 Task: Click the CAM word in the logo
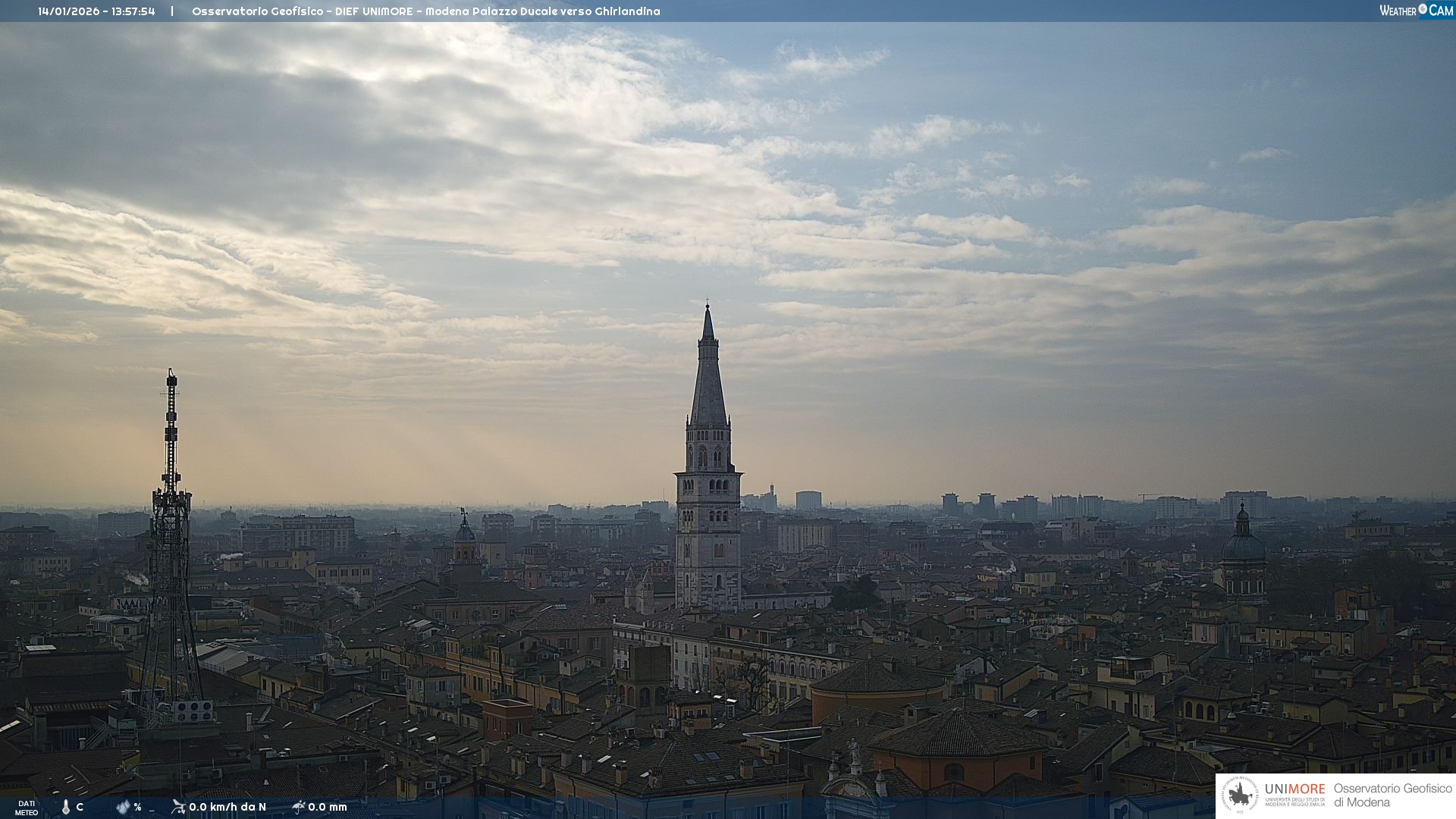click(1441, 11)
